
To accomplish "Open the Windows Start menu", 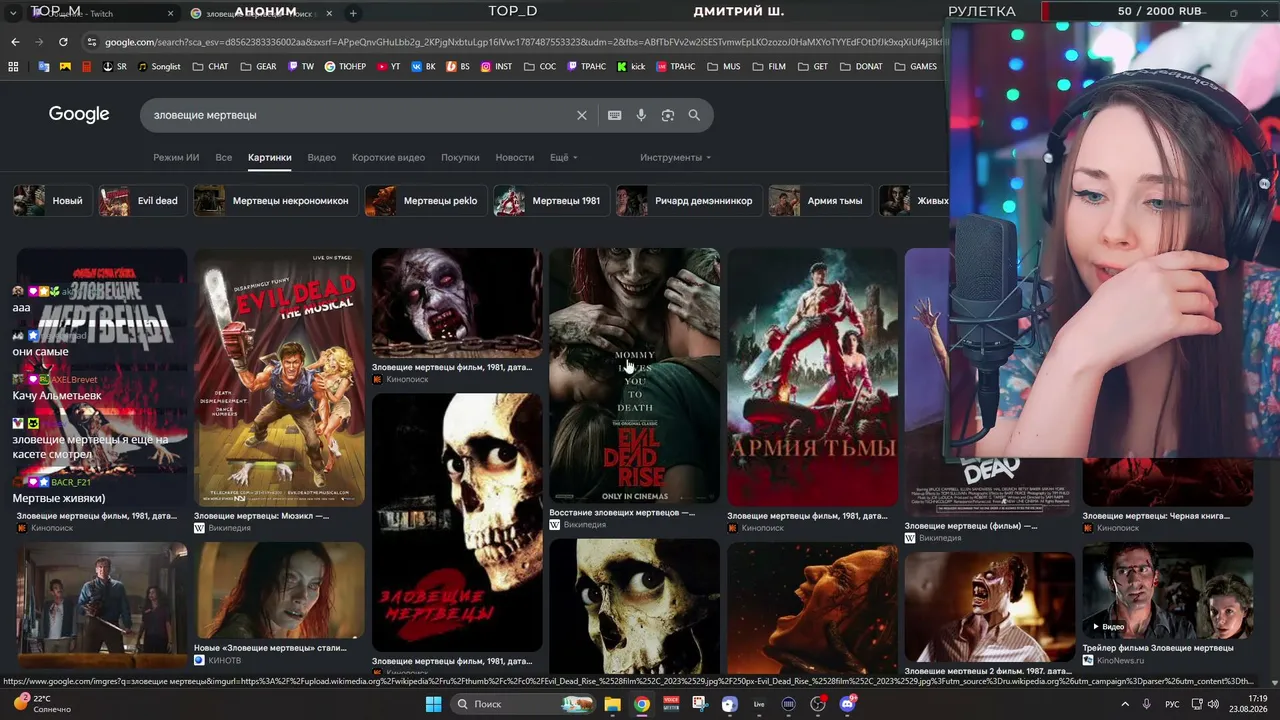I will [433, 704].
